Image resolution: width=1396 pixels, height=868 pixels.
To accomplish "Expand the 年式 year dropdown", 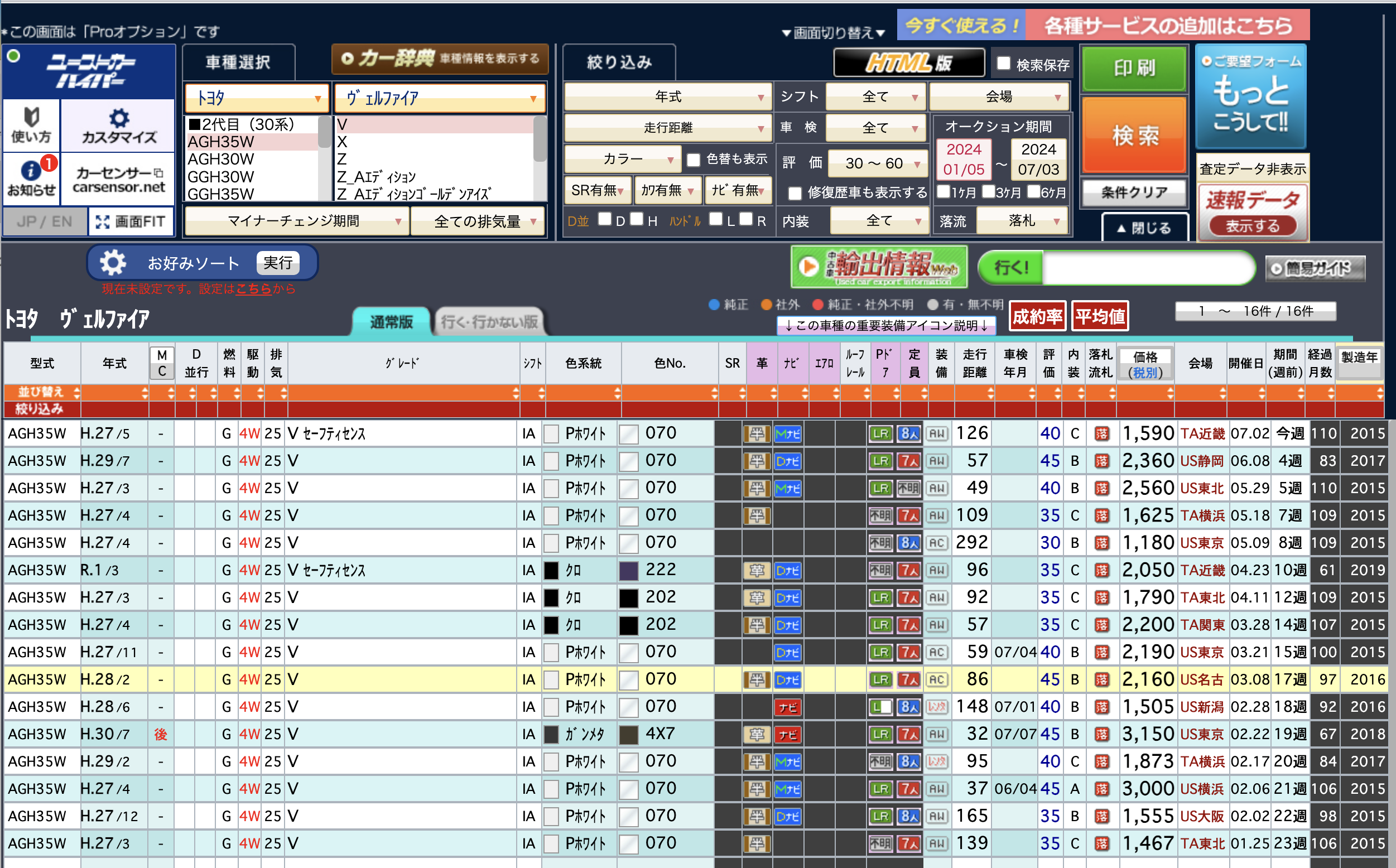I will 667,97.
